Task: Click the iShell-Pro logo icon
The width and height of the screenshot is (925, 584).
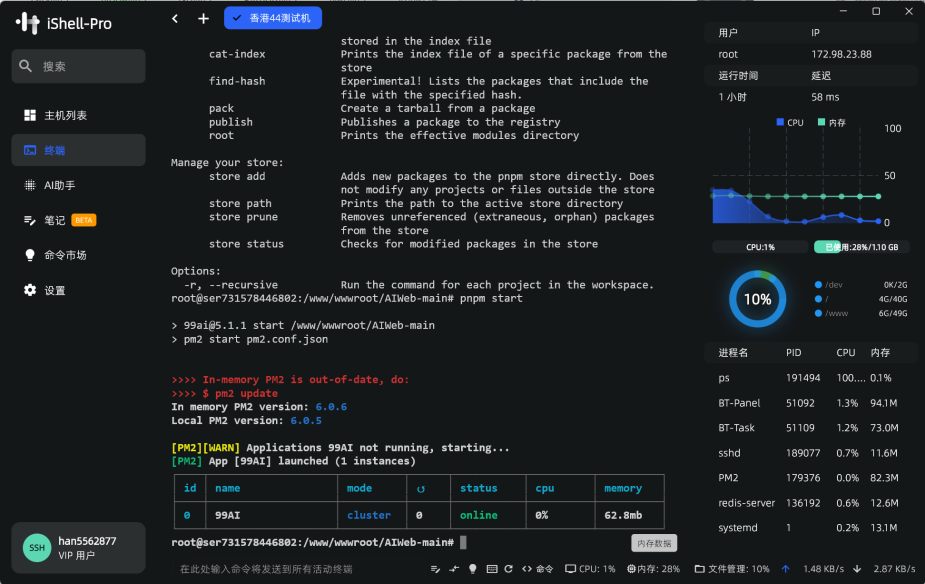Action: [28, 23]
